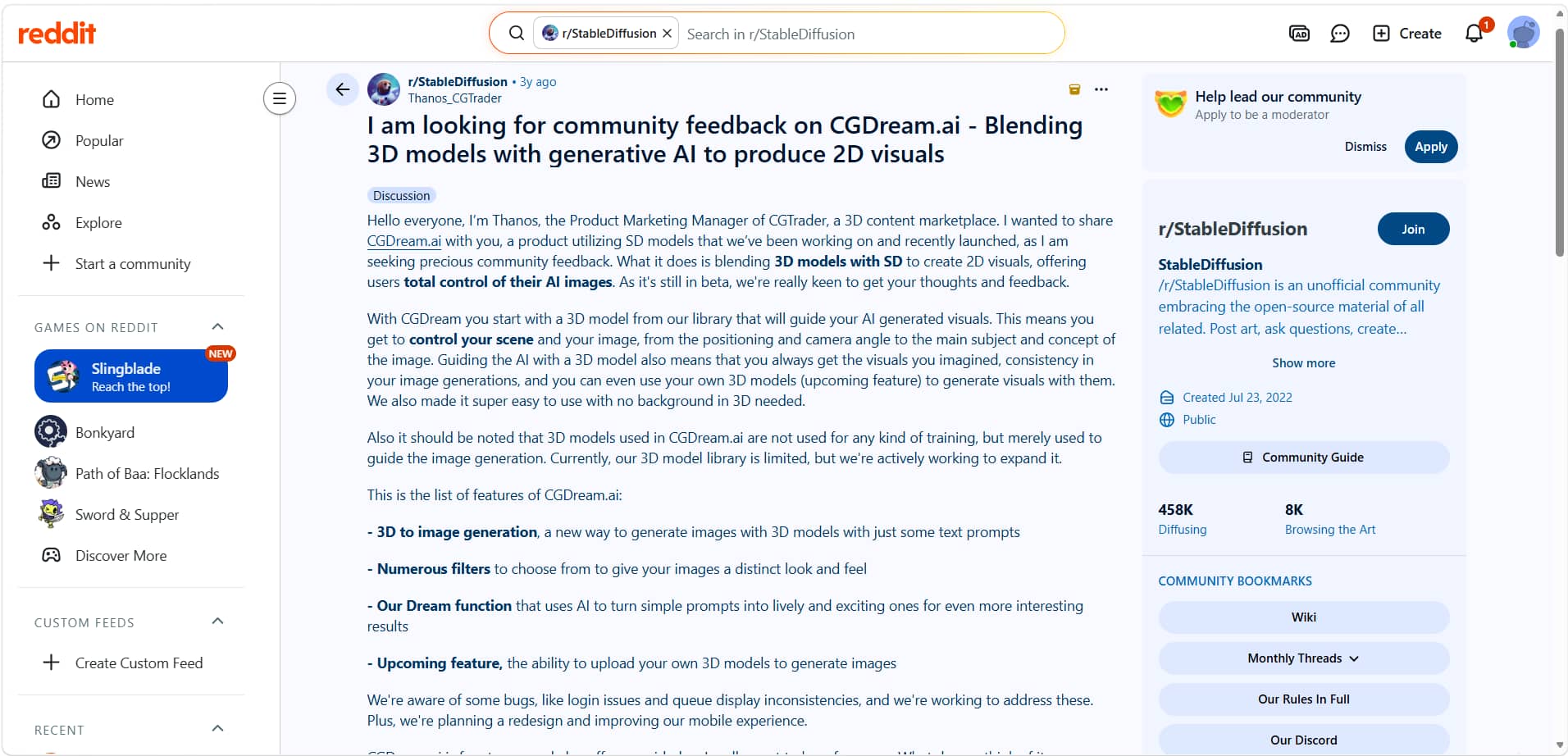
Task: Click the 458K Diffusing member count
Action: pyautogui.click(x=1183, y=519)
